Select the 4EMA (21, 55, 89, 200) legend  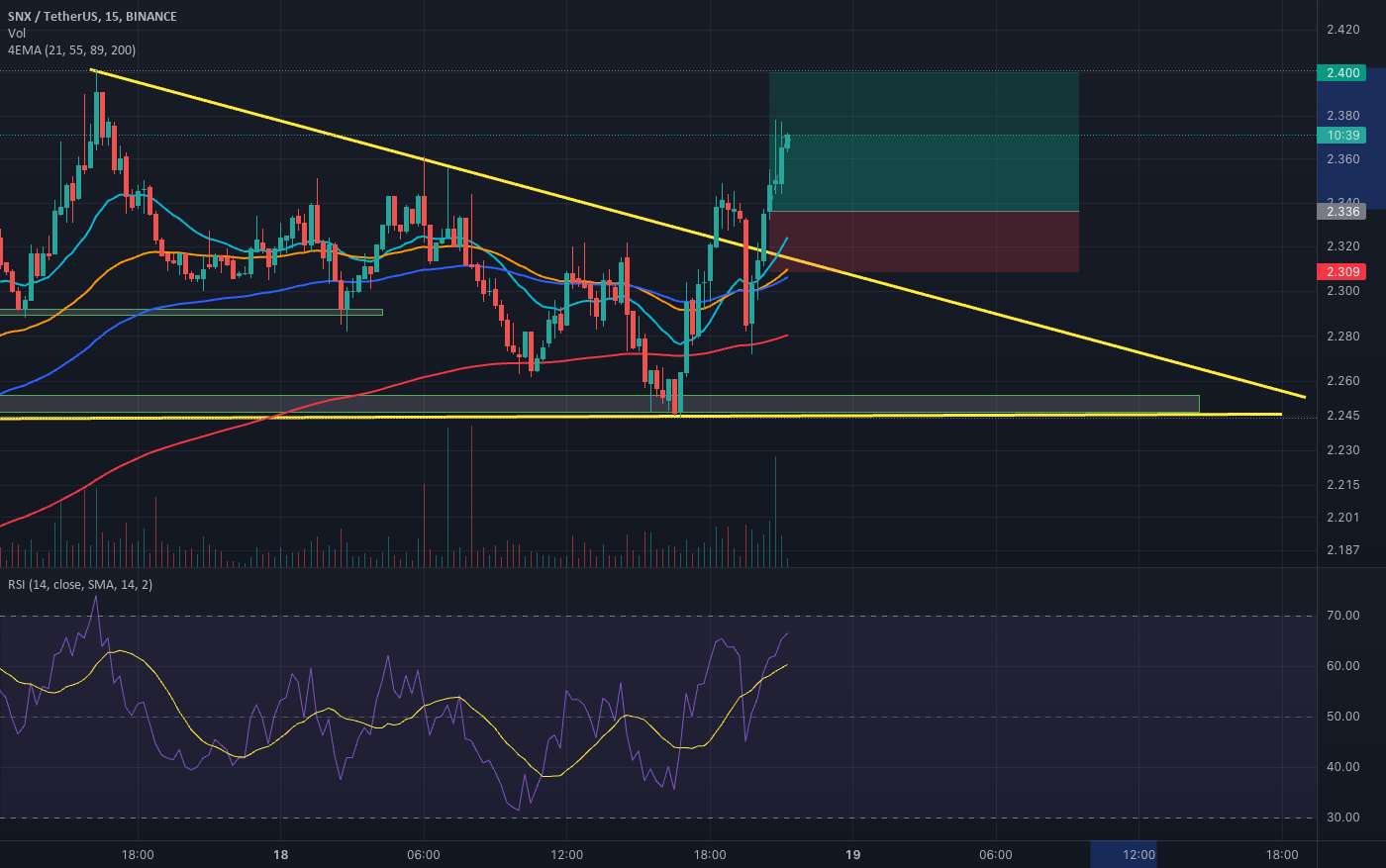(72, 49)
